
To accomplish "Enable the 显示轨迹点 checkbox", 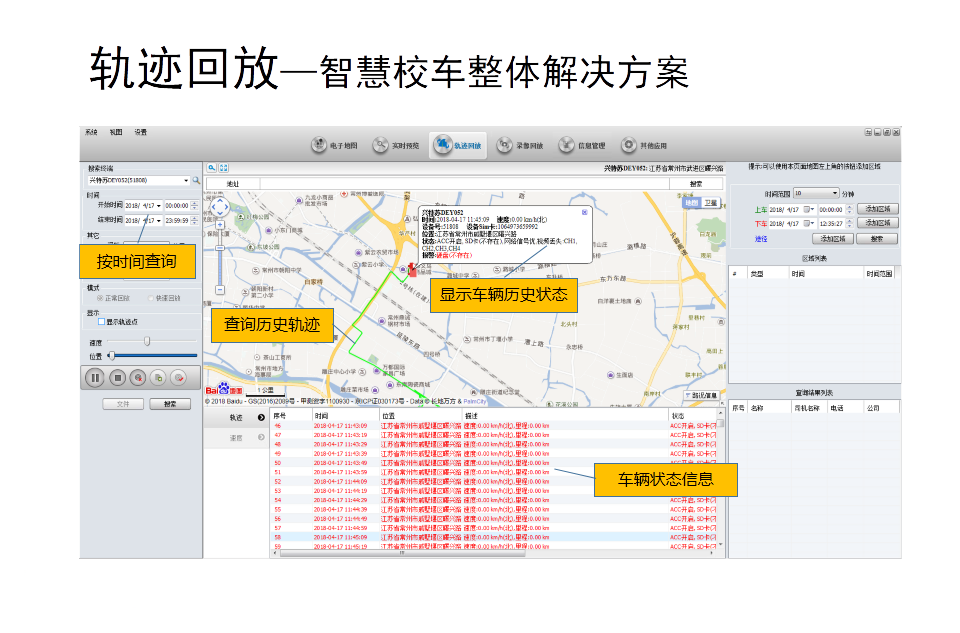I will coord(101,322).
